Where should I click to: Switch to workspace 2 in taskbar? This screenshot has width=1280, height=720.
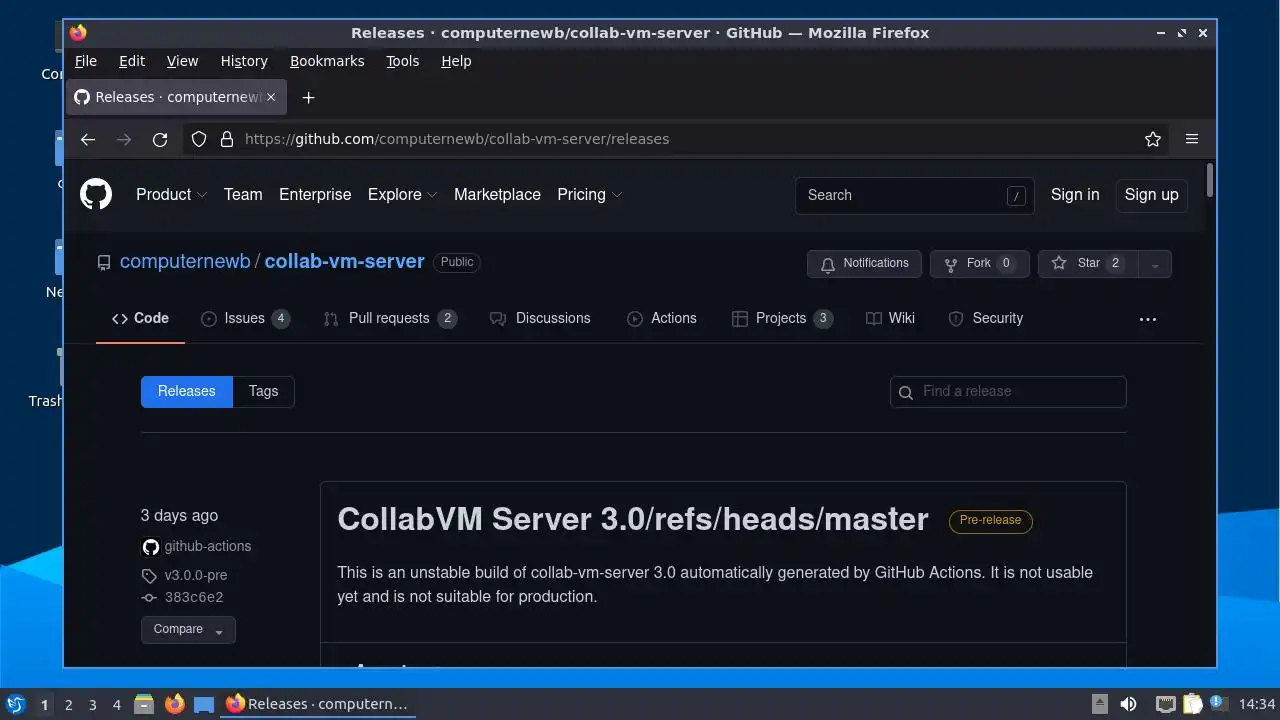click(69, 704)
